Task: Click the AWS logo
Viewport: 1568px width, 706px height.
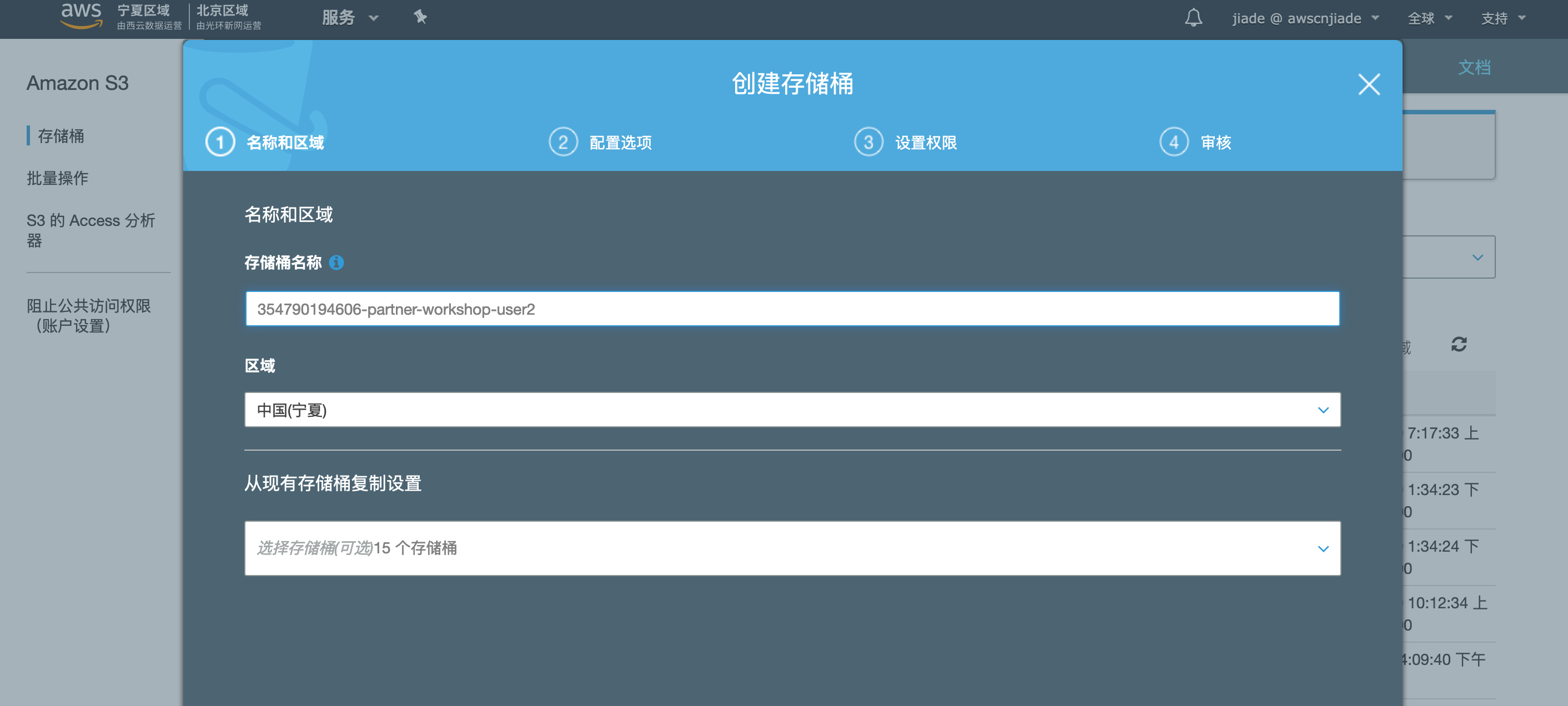Action: 81,16
